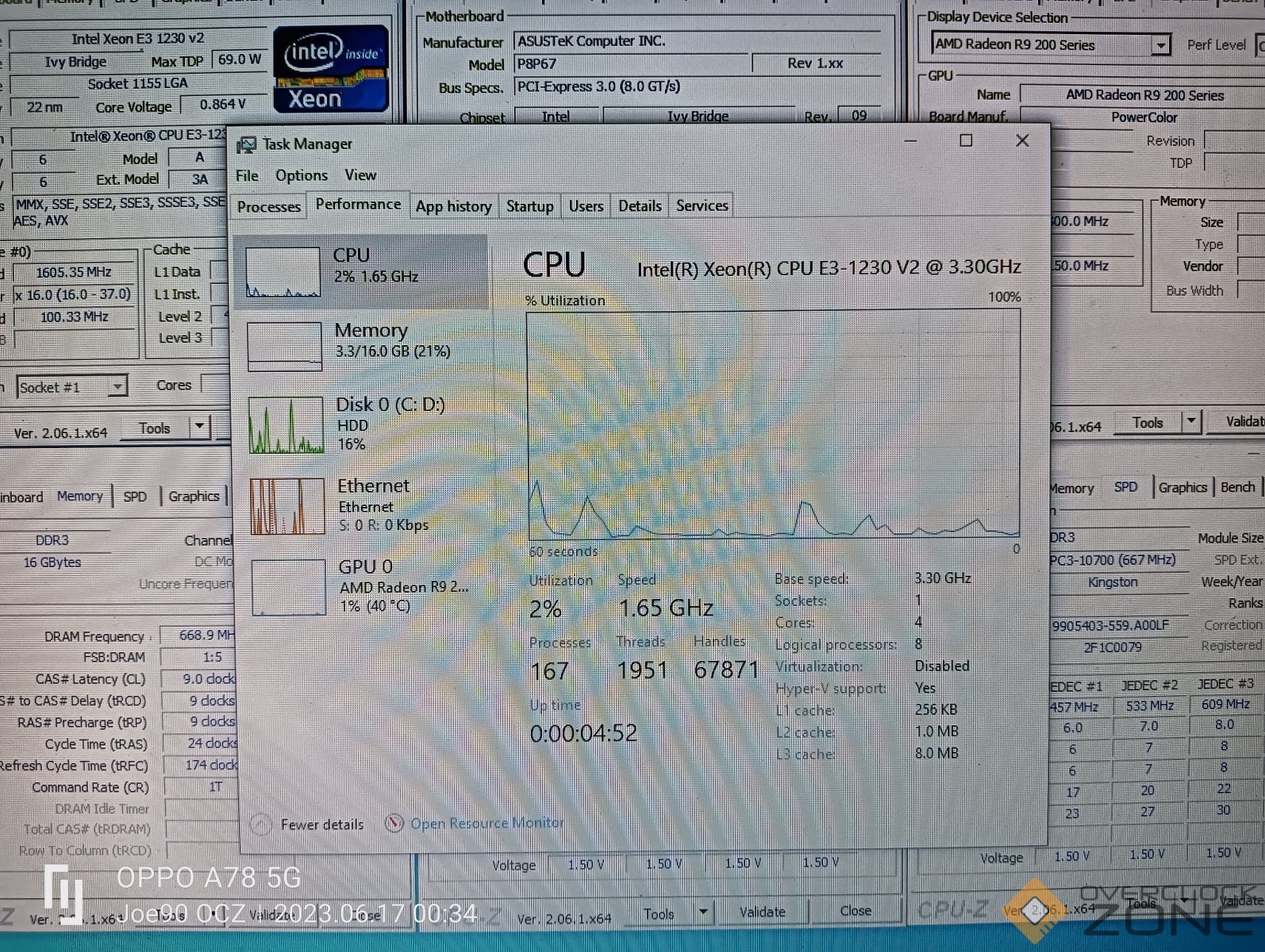The image size is (1265, 952).
Task: Open Memory tab in the lower-left CPU-Z window
Action: tap(79, 496)
